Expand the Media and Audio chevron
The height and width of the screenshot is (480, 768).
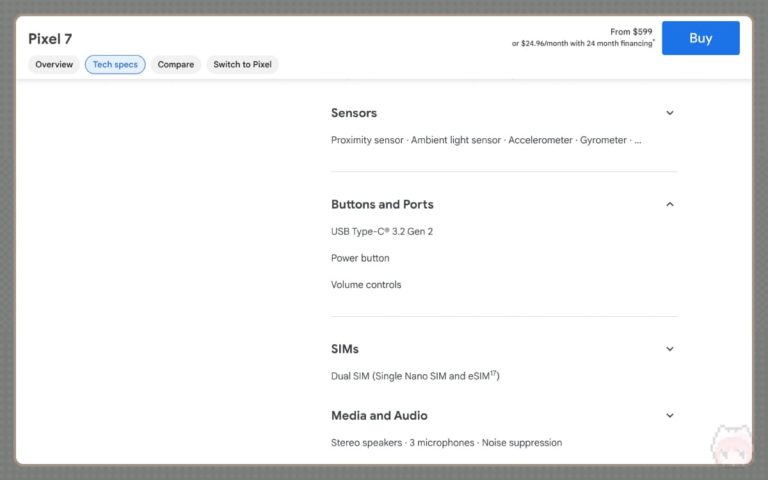coord(670,415)
